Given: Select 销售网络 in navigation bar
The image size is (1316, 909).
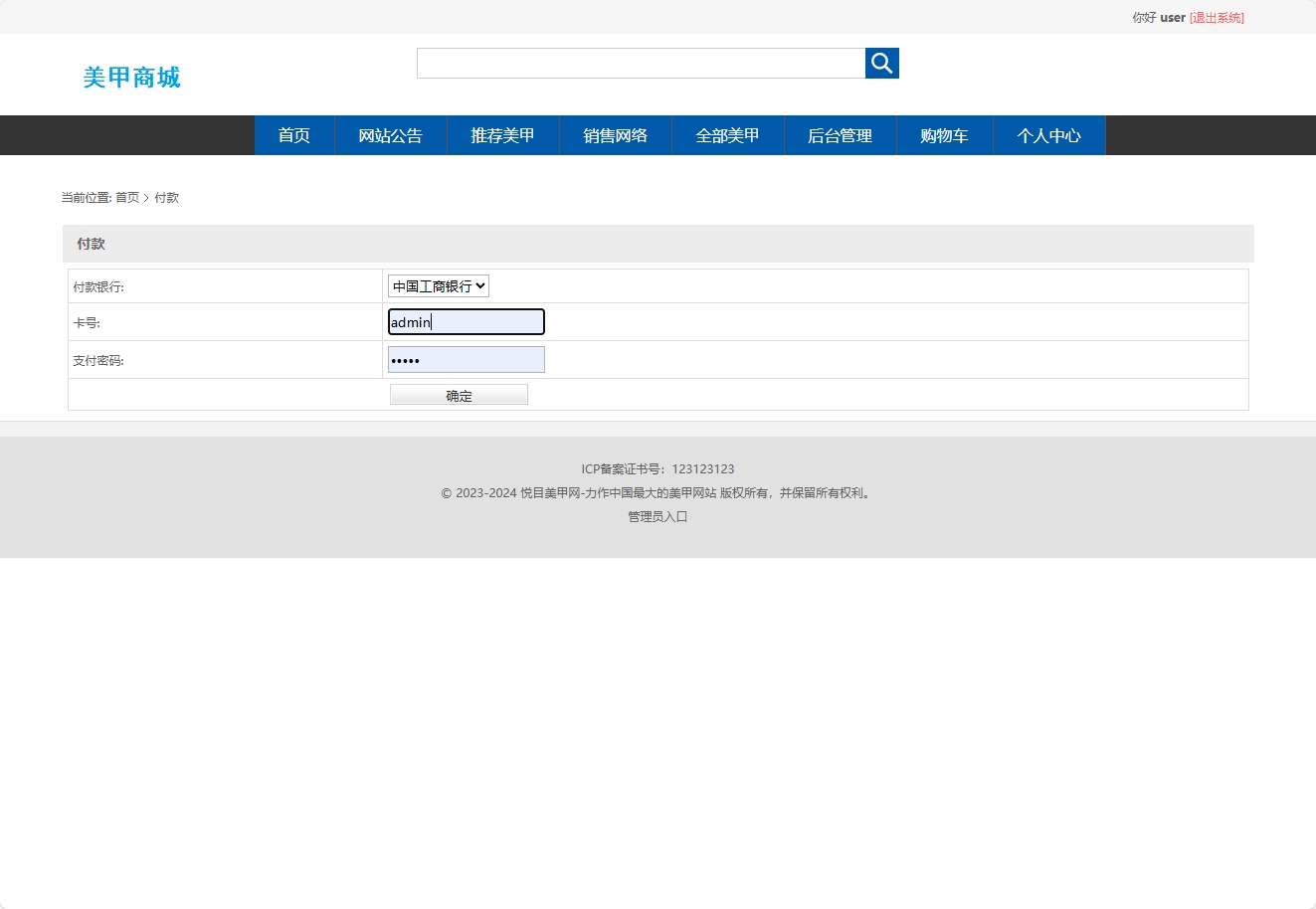Looking at the screenshot, I should coord(616,135).
